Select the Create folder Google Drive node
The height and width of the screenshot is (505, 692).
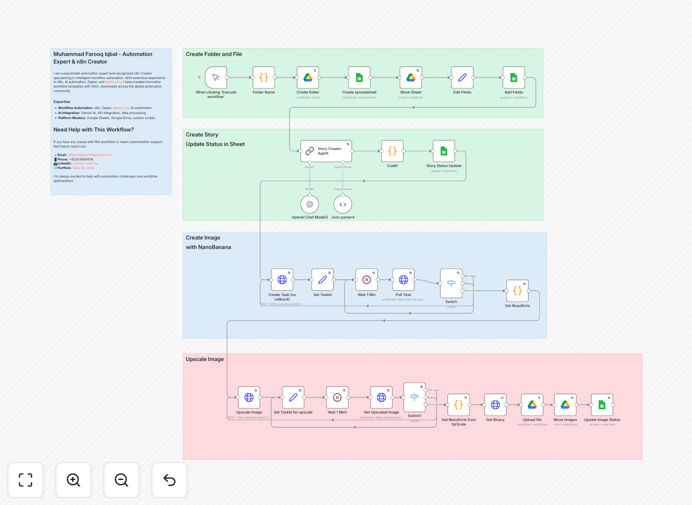308,78
